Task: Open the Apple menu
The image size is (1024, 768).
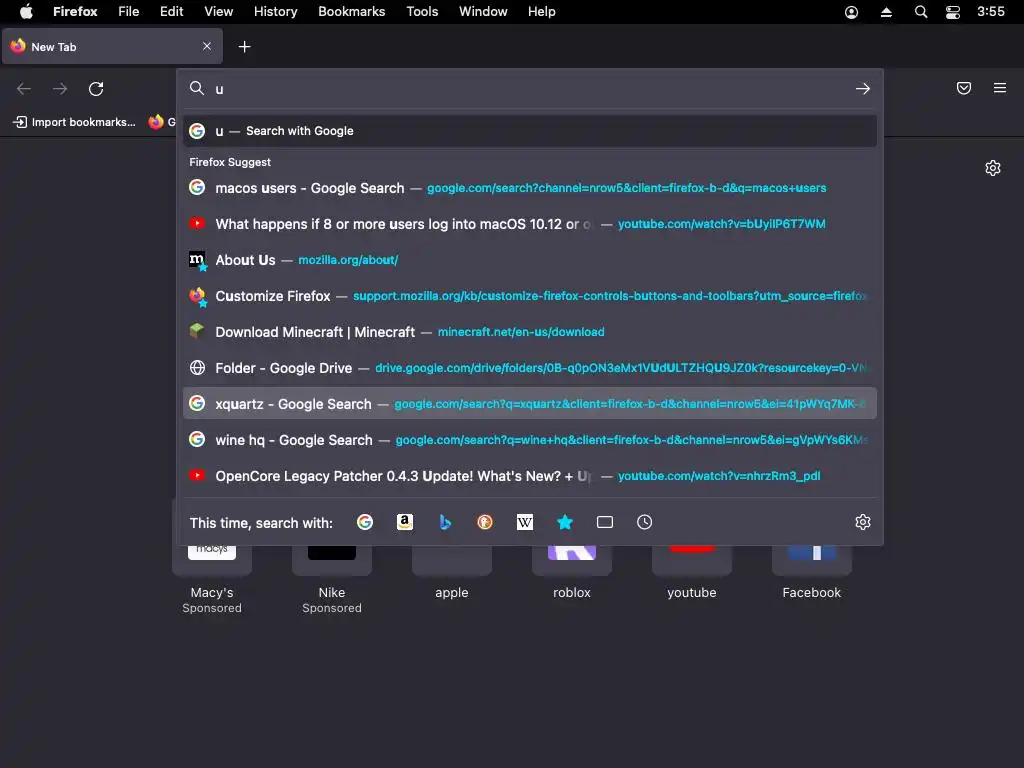Action: [27, 12]
